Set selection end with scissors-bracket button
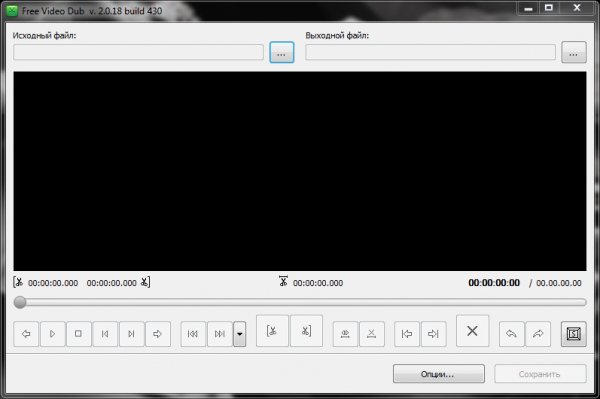Viewport: 600px width, 399px height. pyautogui.click(x=306, y=331)
